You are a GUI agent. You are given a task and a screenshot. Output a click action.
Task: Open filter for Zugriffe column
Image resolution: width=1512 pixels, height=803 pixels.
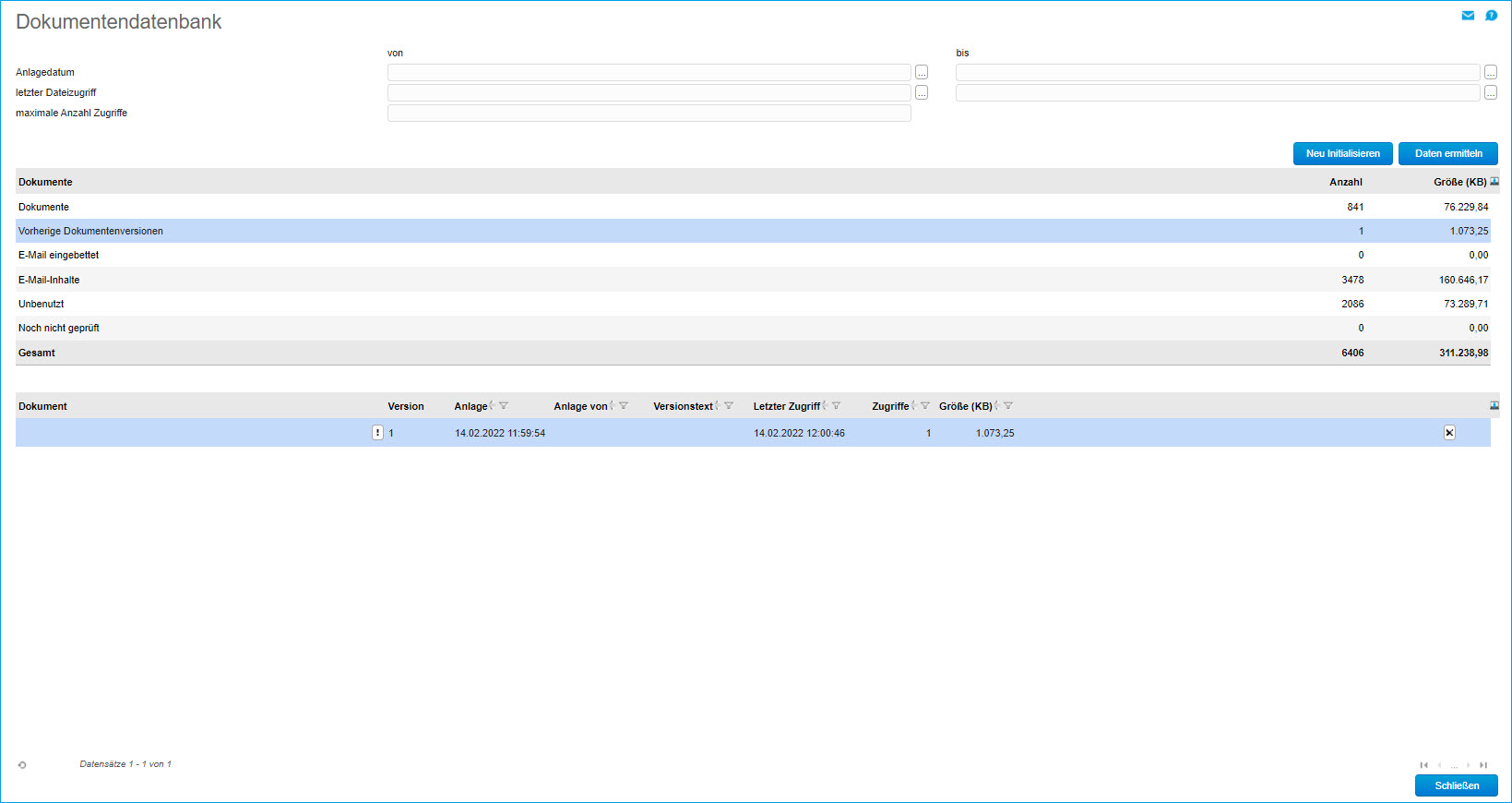tap(925, 406)
